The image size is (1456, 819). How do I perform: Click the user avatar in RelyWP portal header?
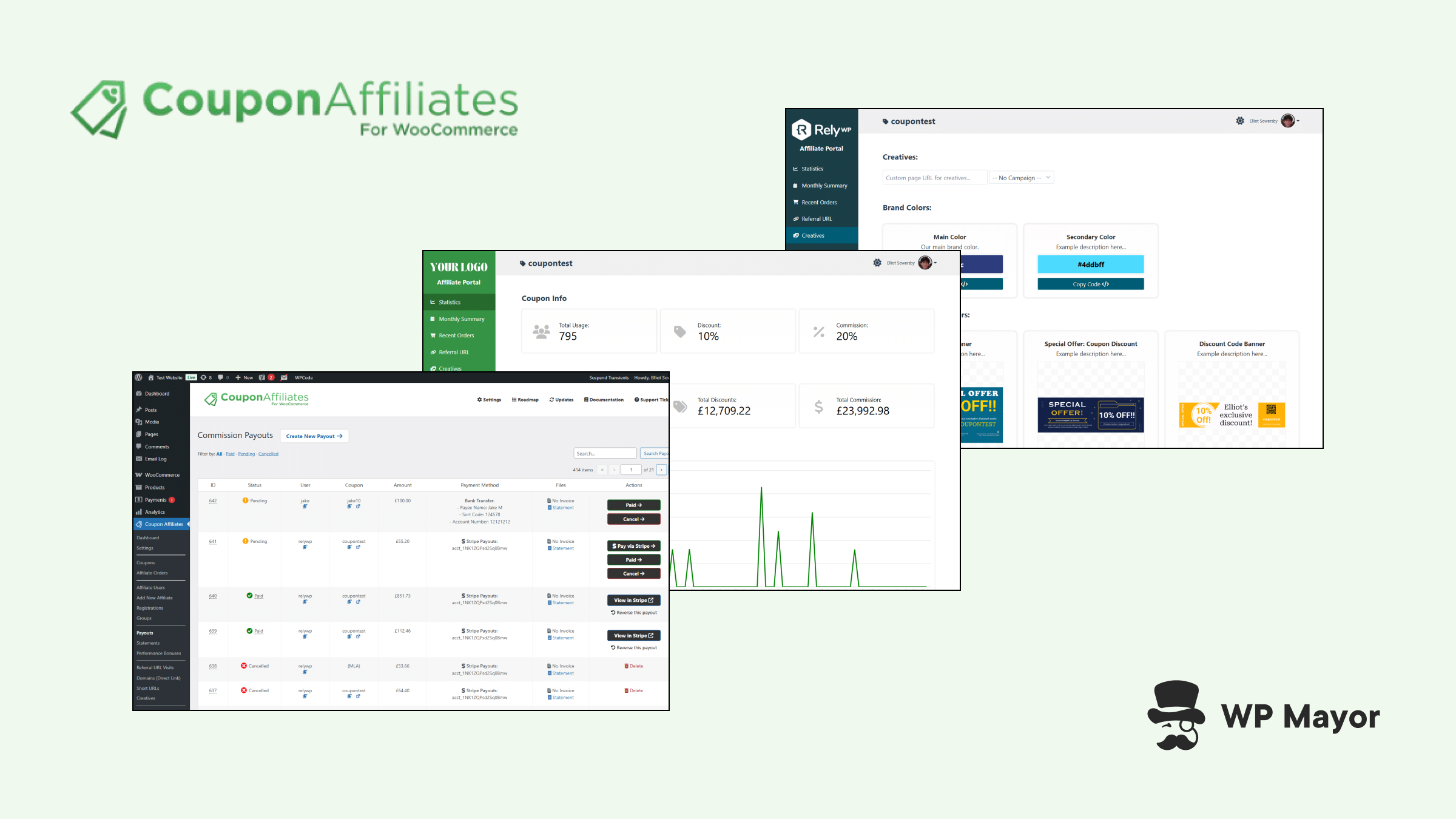[x=1287, y=121]
